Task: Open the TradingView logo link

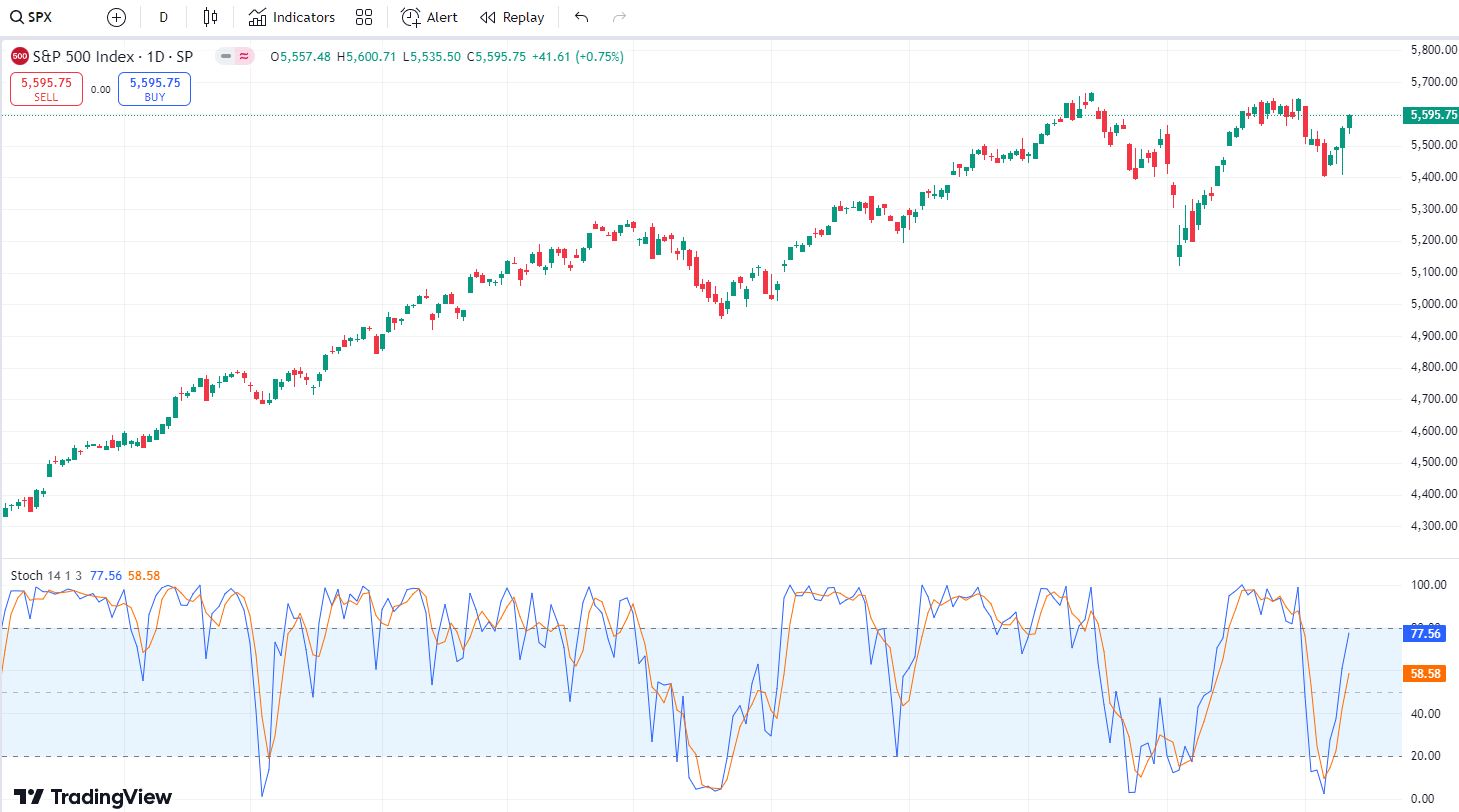Action: click(x=93, y=797)
